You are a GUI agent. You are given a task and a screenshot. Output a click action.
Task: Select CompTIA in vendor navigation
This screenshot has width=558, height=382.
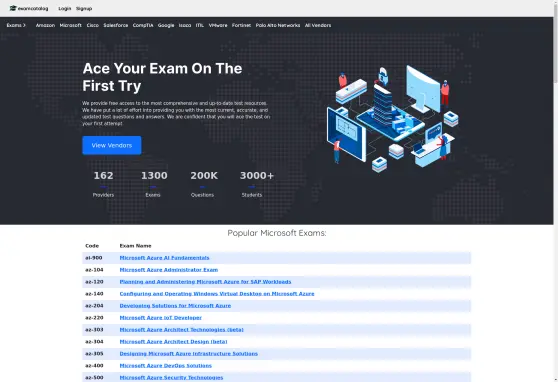(143, 25)
